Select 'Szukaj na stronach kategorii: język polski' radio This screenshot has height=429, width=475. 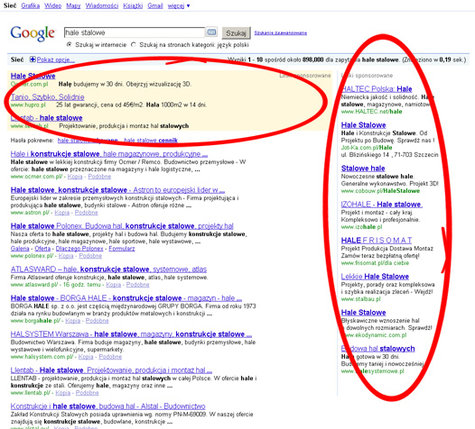pos(133,44)
